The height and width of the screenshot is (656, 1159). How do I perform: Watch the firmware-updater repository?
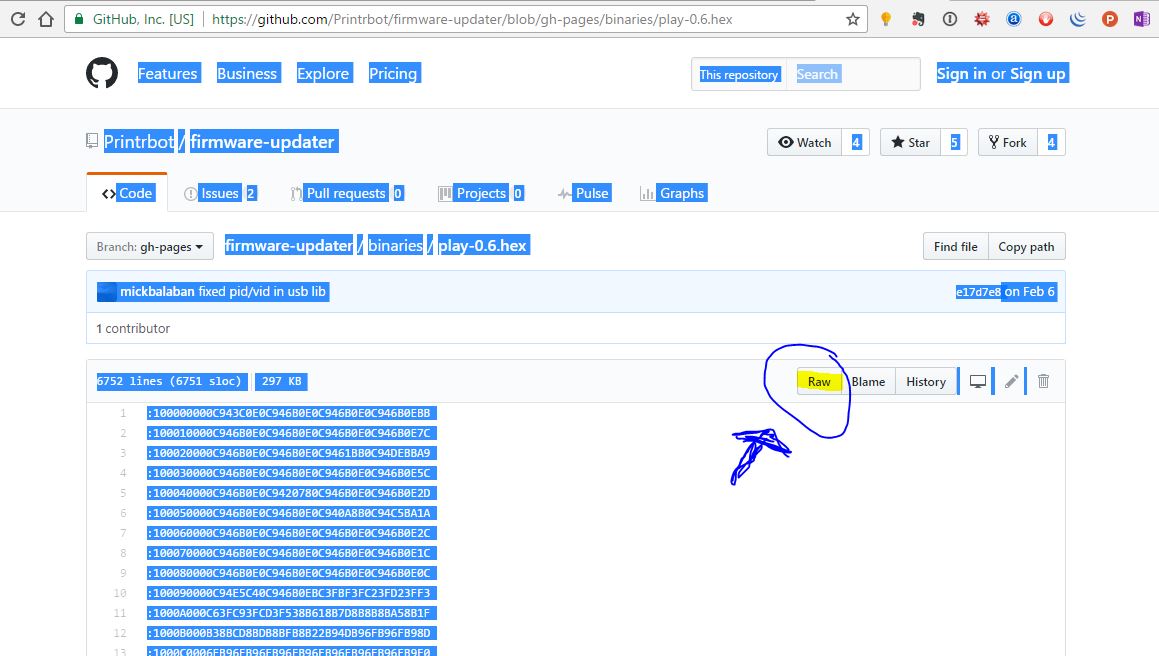(804, 142)
